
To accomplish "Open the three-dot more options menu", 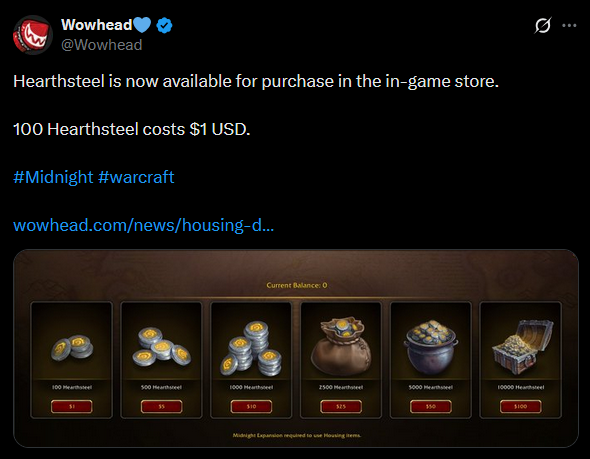I will click(x=569, y=25).
